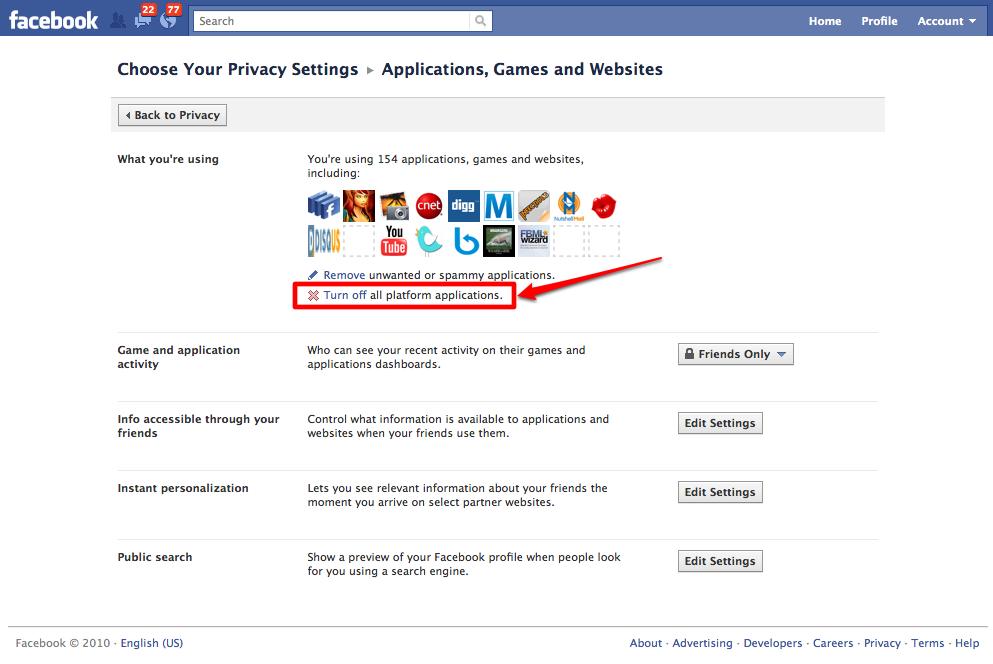Click the Applications, Games and Websites heading
This screenshot has height=664, width=993.
522,69
